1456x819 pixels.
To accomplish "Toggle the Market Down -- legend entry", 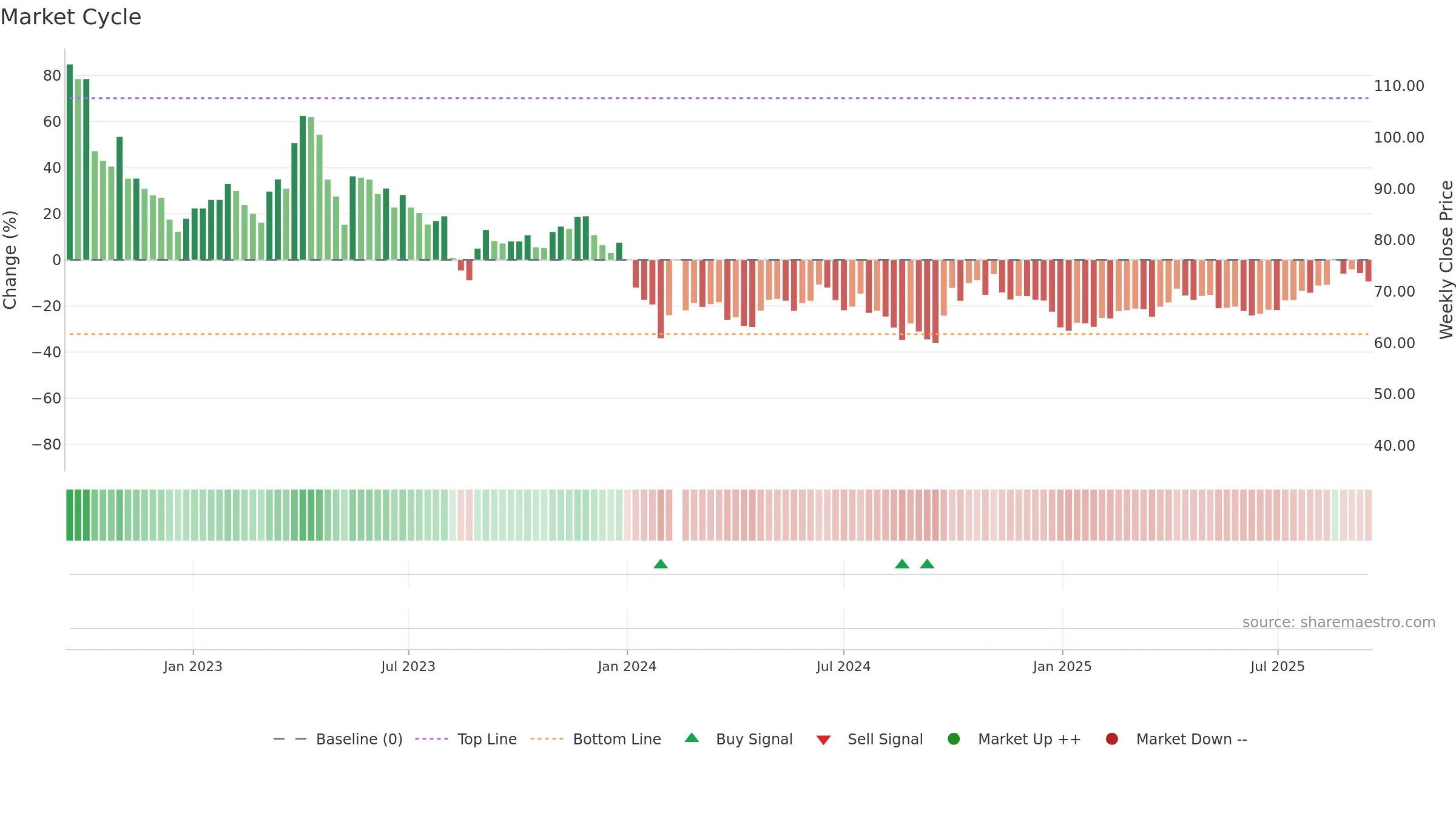I will tap(1176, 739).
